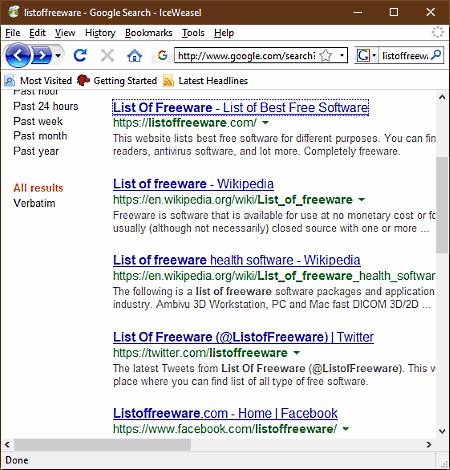
Task: Open the History menu
Action: [x=100, y=33]
